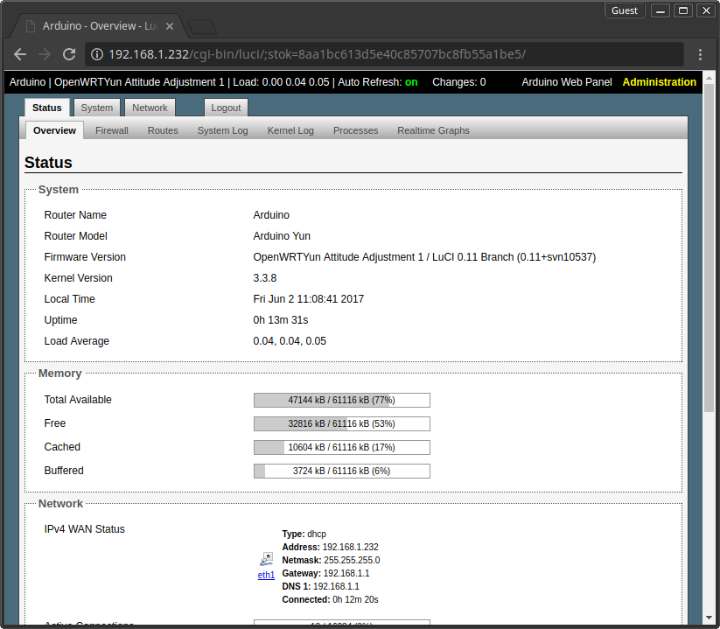The width and height of the screenshot is (720, 629).
Task: Click the Buffered memory progress bar
Action: click(342, 471)
